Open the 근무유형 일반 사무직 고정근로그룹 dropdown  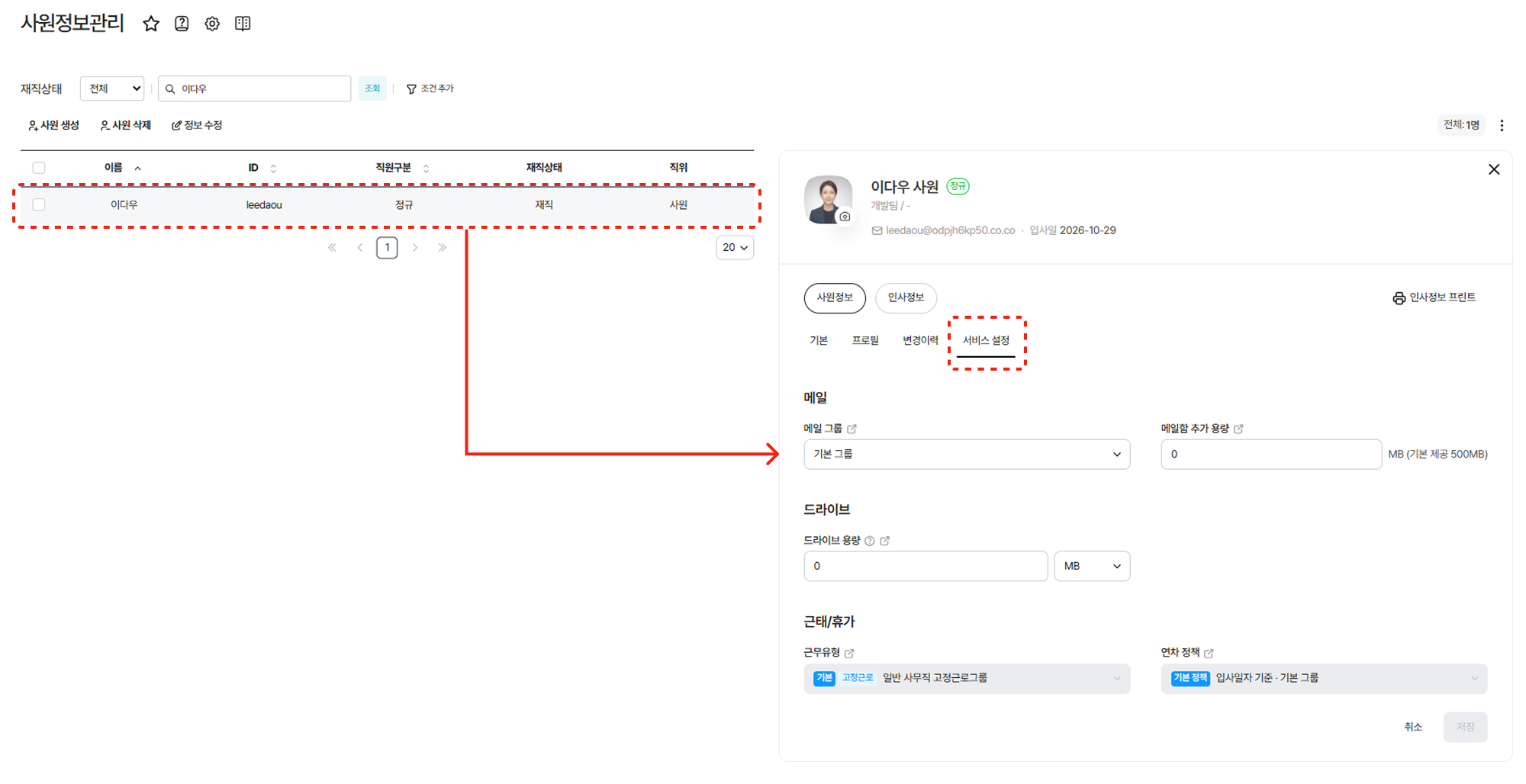pos(967,678)
